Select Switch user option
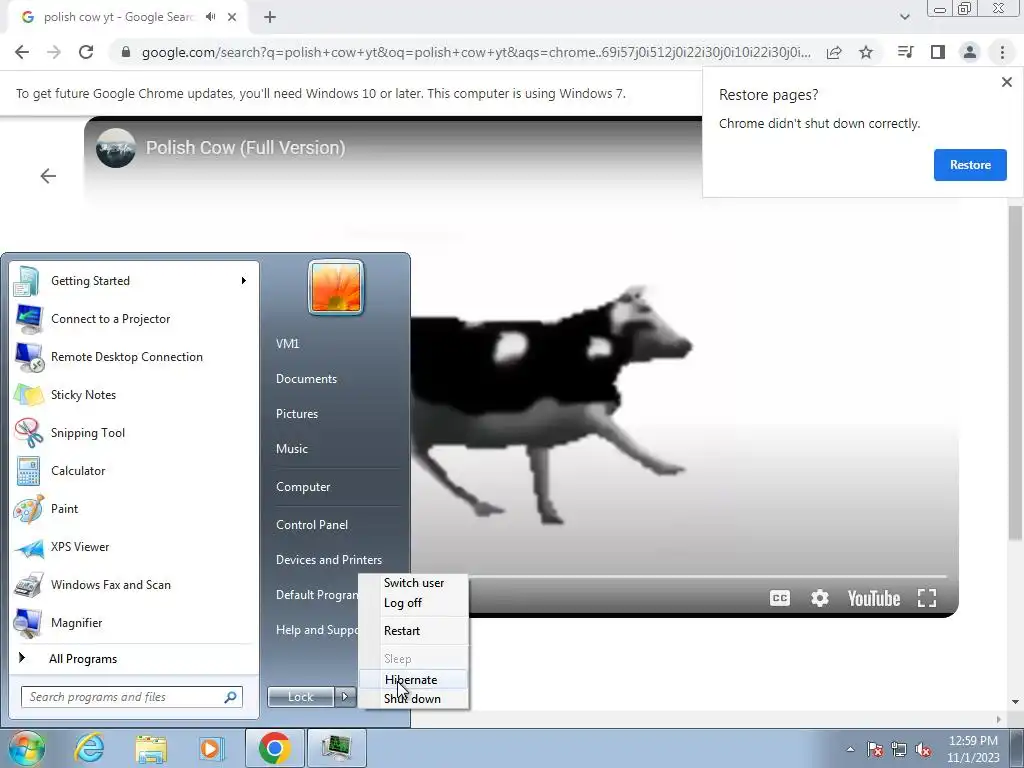The image size is (1024, 768). click(413, 583)
